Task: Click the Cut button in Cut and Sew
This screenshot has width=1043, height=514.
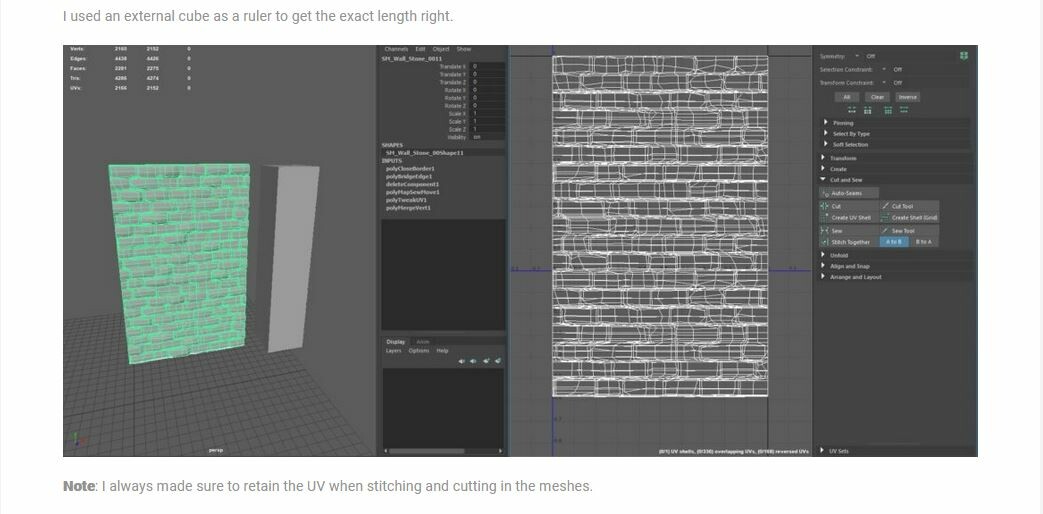Action: tap(849, 206)
